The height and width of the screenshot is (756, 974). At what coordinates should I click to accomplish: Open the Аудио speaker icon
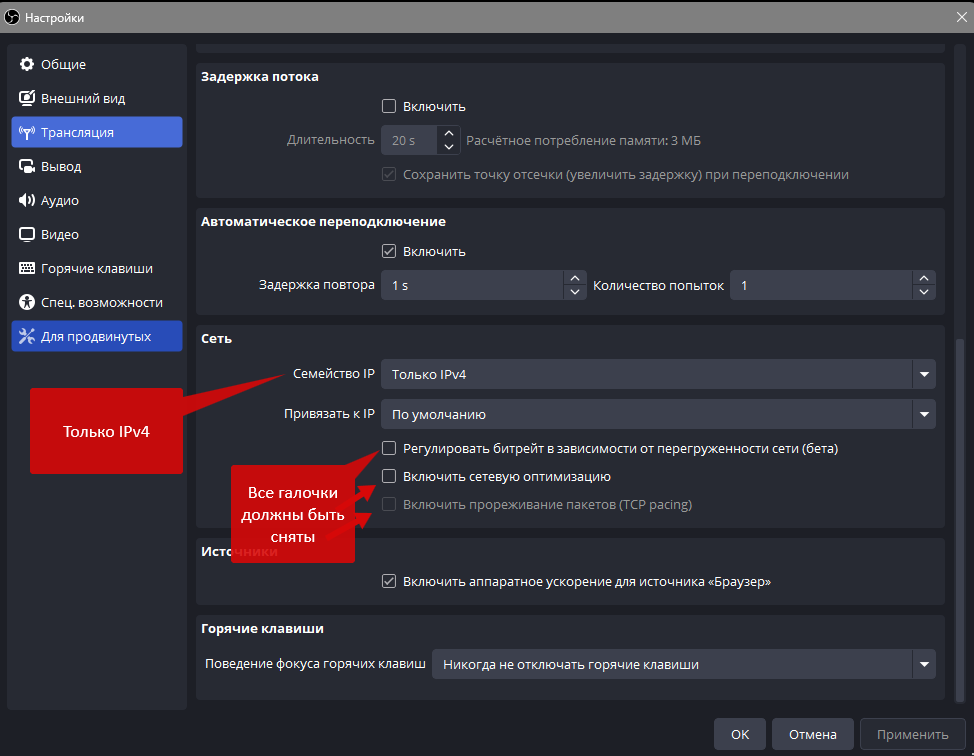pos(27,200)
